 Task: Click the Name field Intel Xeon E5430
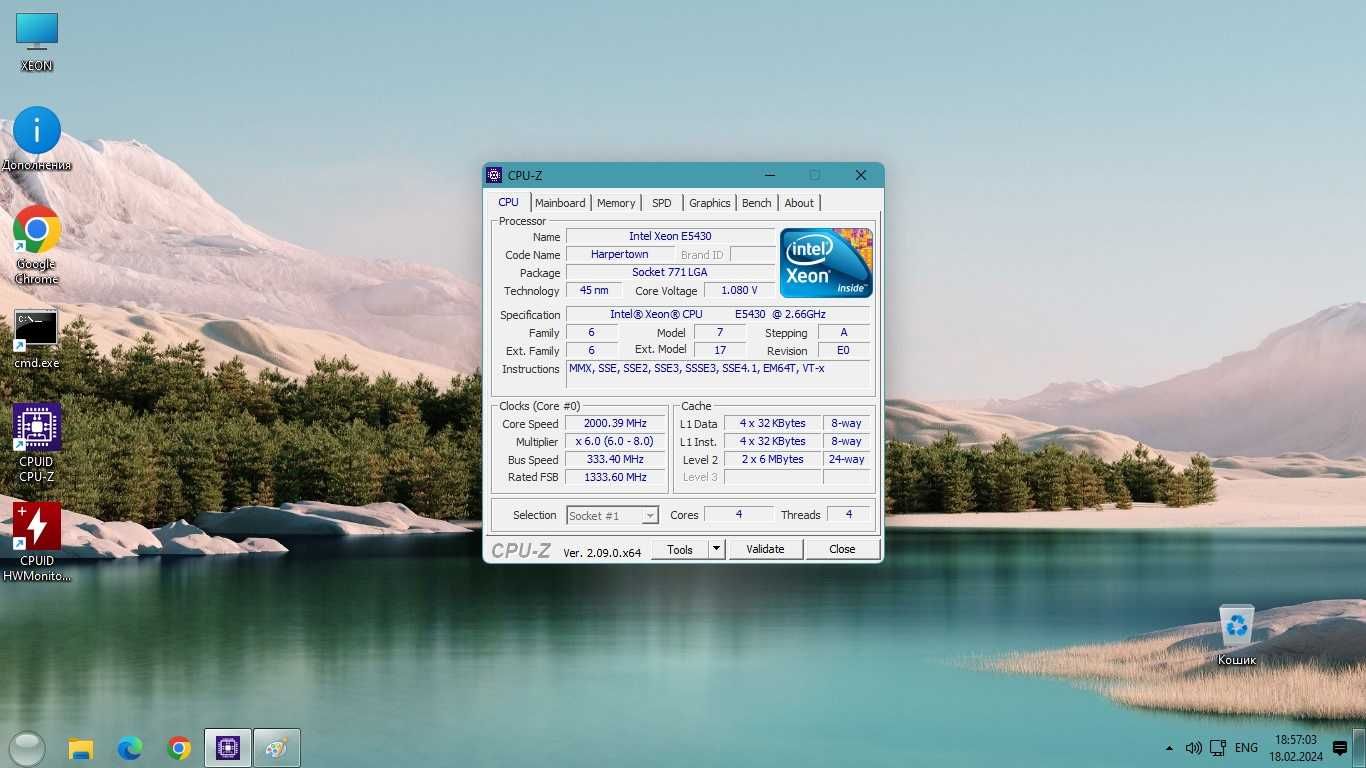670,237
